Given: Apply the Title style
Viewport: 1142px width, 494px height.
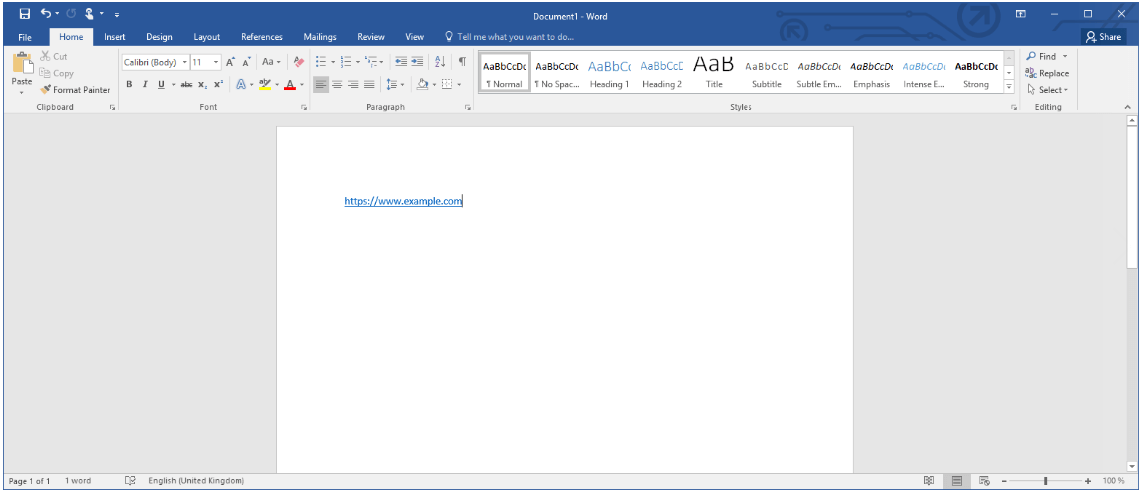Looking at the screenshot, I should (714, 72).
